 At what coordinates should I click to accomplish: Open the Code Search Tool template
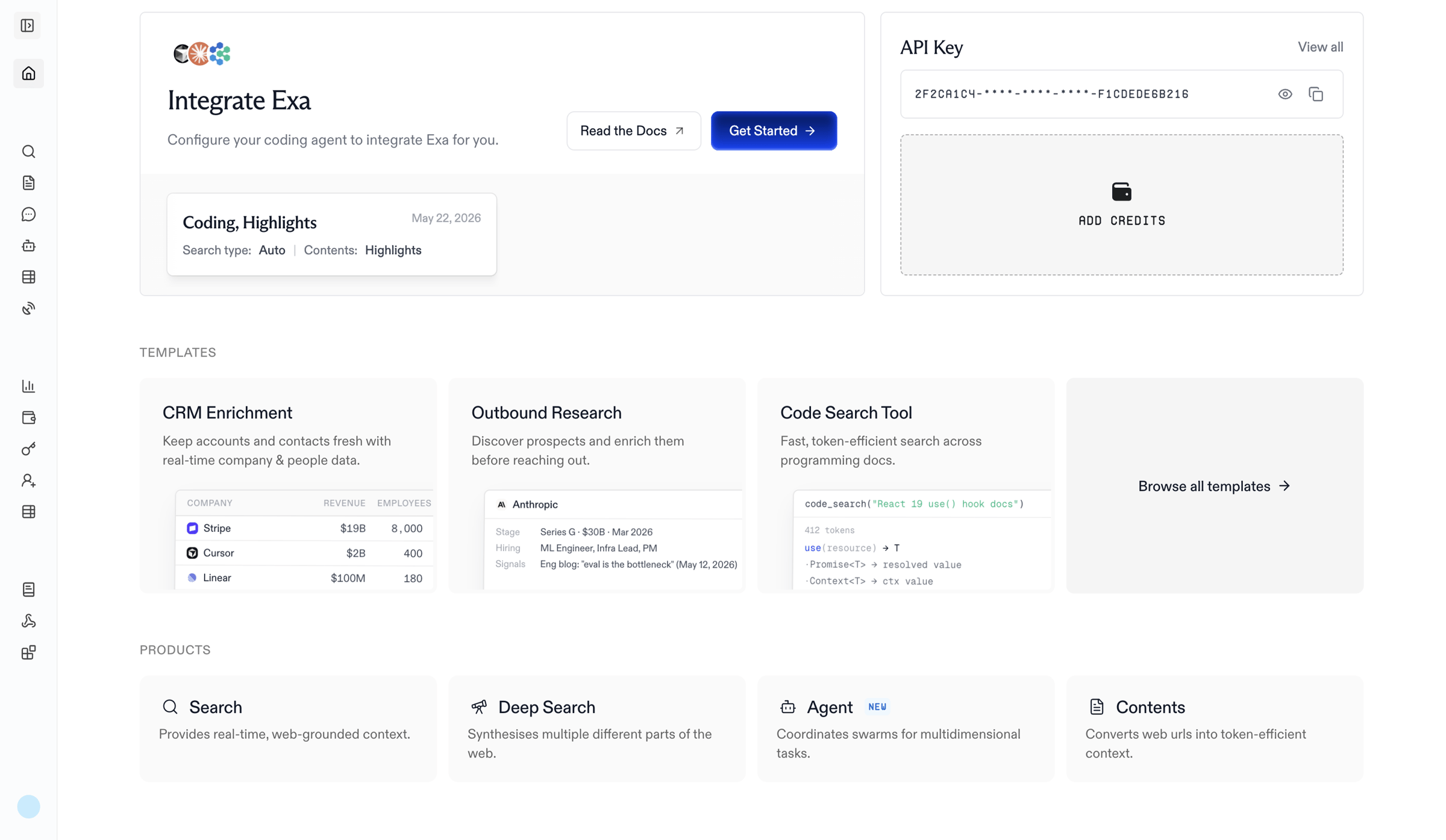(x=906, y=485)
